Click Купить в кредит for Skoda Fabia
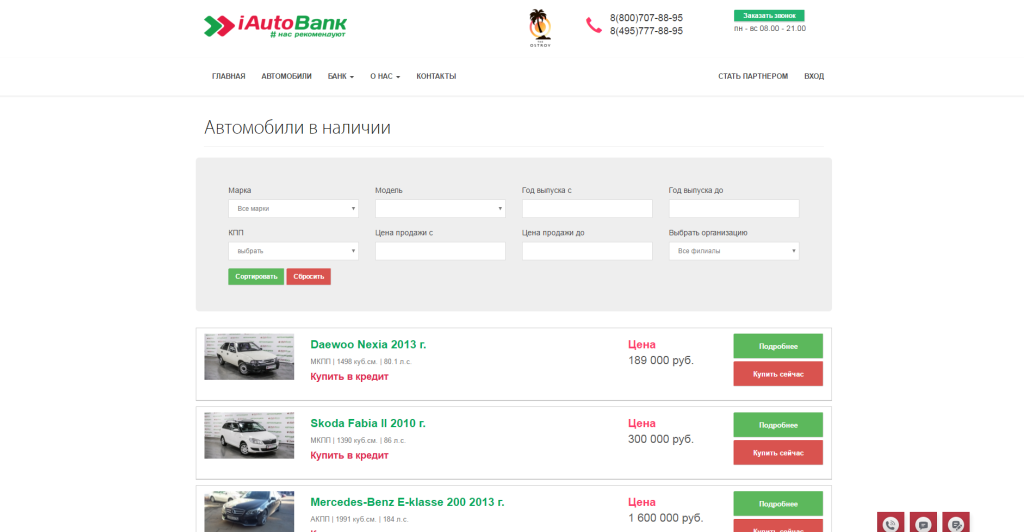Viewport: 1024px width, 532px height. tap(349, 456)
